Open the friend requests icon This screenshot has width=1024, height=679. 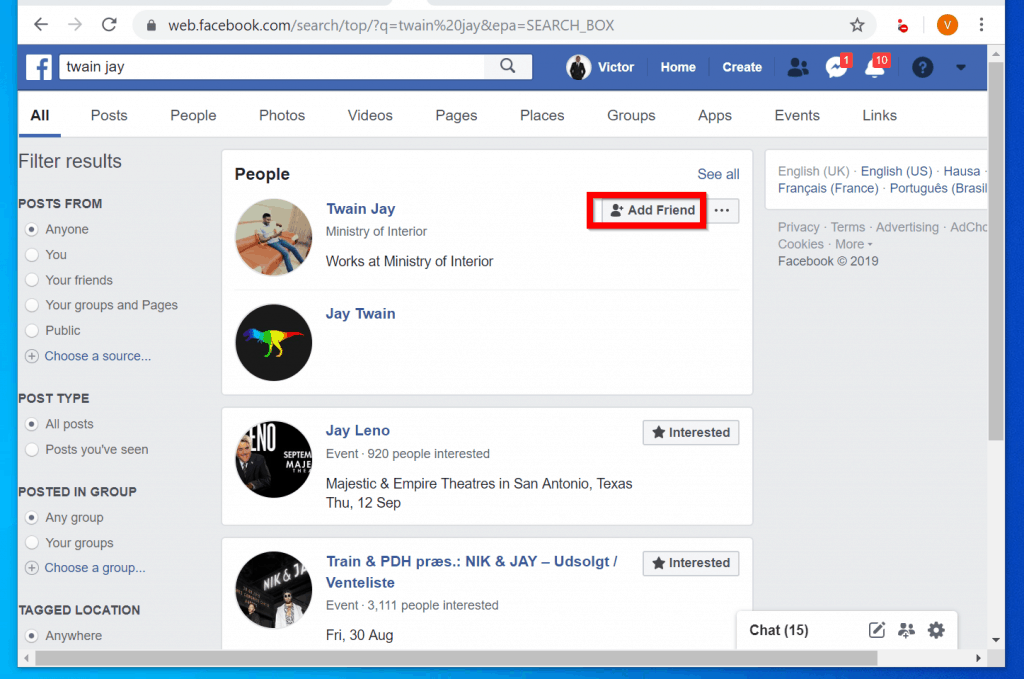(797, 67)
